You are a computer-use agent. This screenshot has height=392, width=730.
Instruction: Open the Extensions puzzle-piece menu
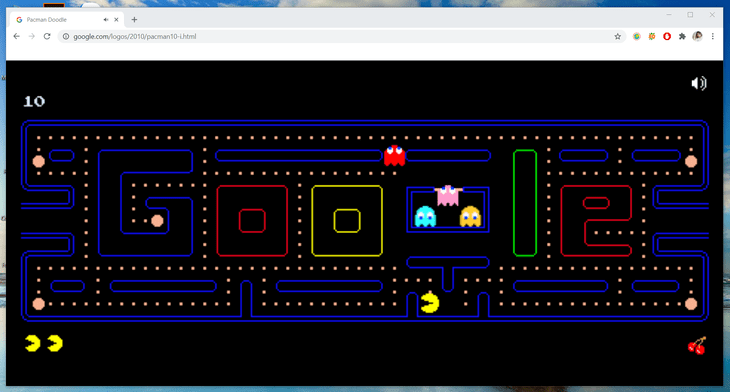coord(682,36)
